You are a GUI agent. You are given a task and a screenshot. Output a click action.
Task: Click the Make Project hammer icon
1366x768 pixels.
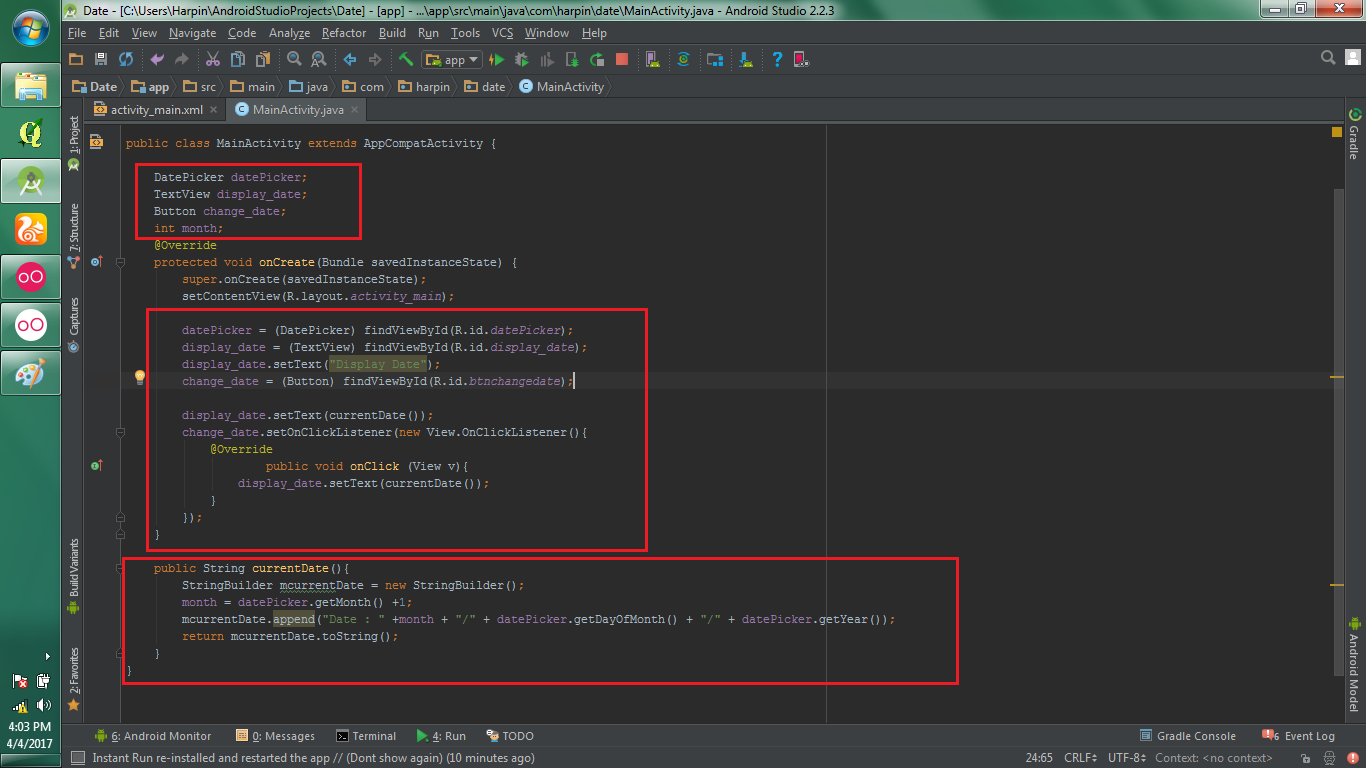(x=405, y=60)
